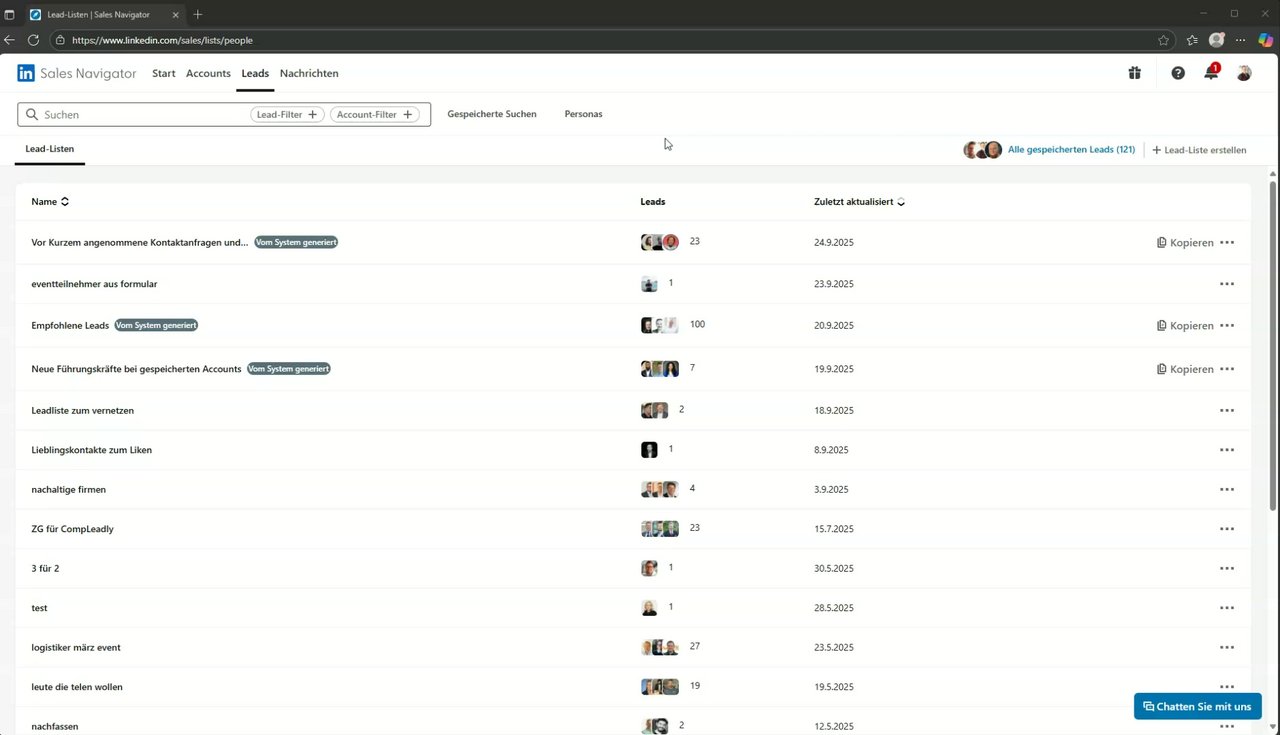
Task: Open more options for ZG für CompLeadly
Action: coord(1227,529)
